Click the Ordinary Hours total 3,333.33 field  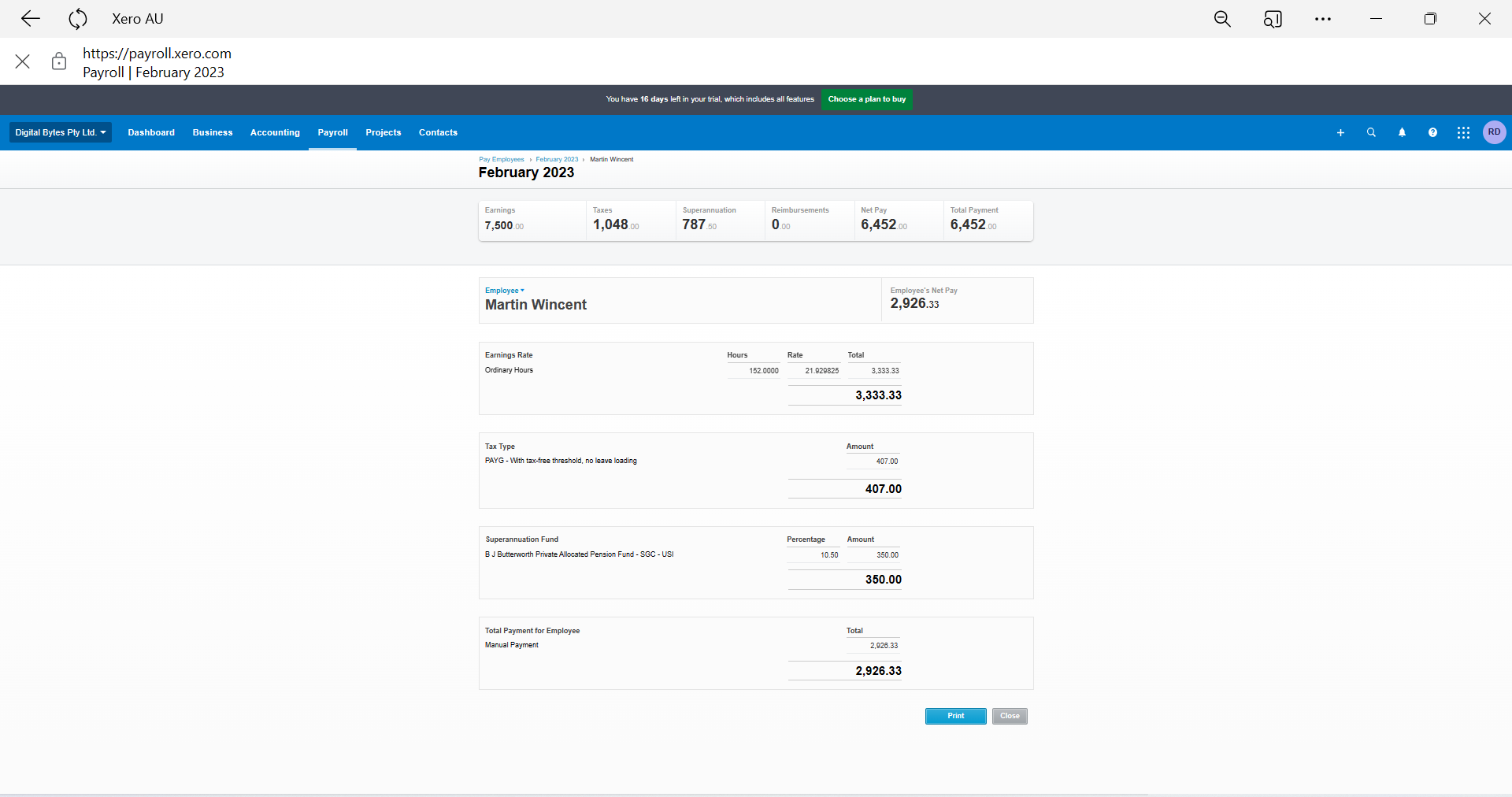pos(873,370)
